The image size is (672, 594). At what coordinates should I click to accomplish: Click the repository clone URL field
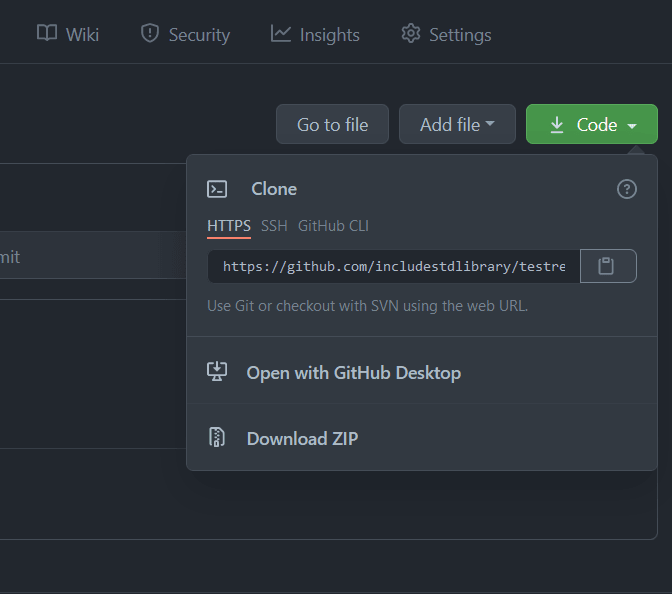(x=393, y=266)
